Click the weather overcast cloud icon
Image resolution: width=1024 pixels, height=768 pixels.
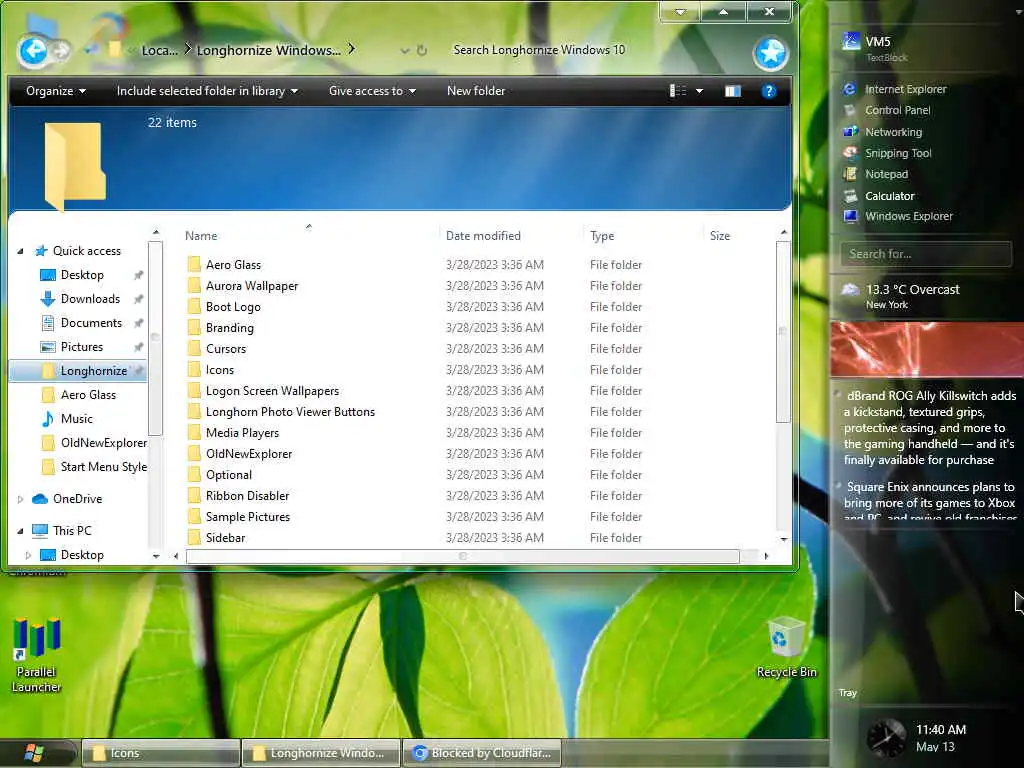tap(850, 289)
